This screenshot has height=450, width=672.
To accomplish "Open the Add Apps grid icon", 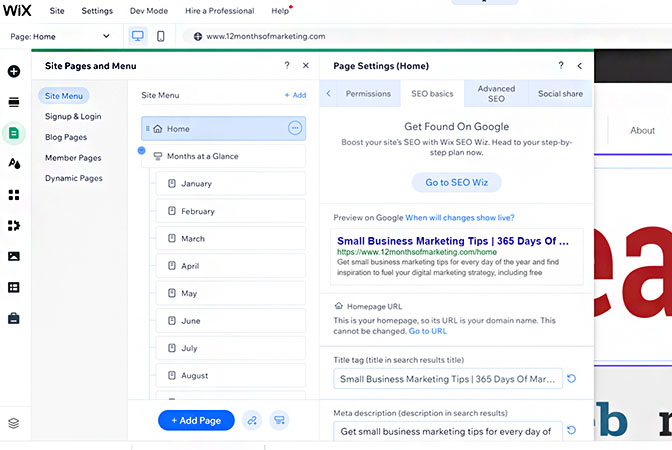I will coord(14,195).
